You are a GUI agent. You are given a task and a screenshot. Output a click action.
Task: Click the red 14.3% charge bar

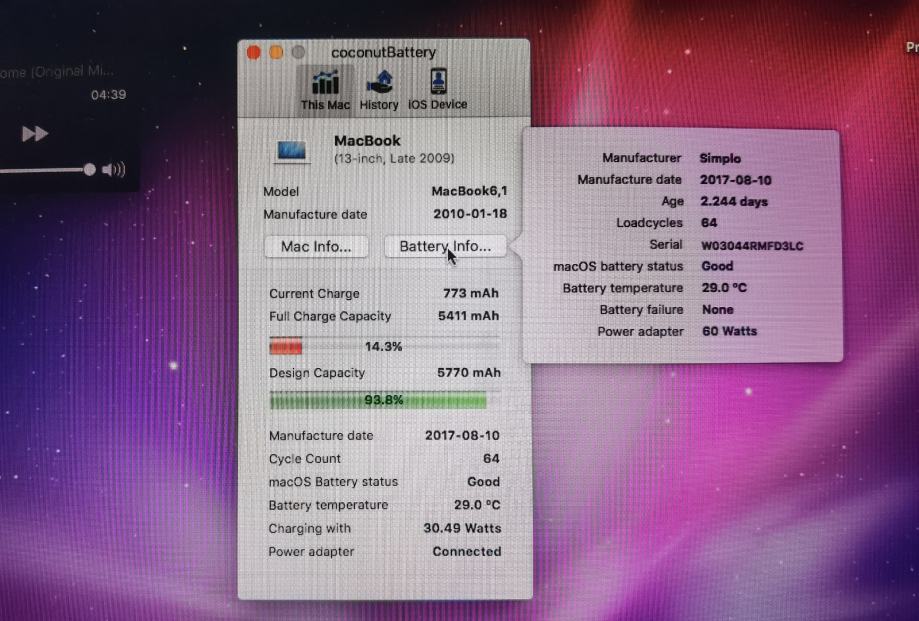pyautogui.click(x=285, y=346)
